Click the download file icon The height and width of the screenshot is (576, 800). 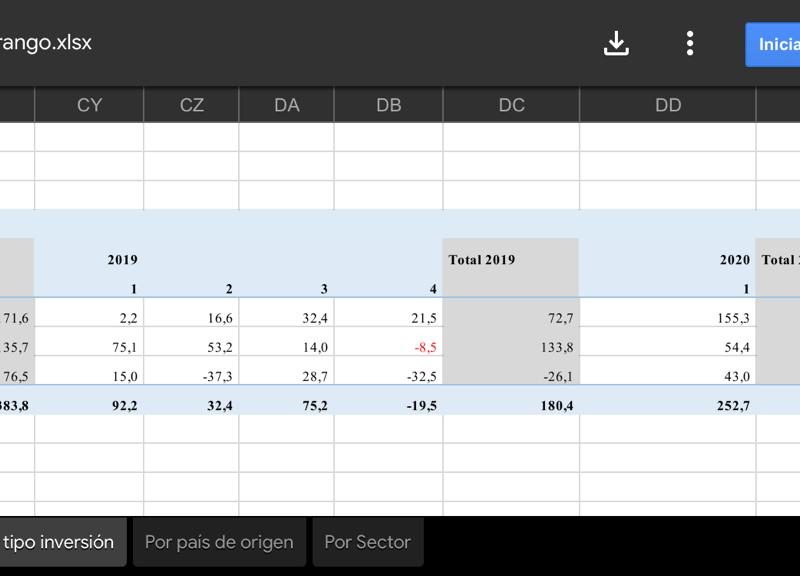point(616,43)
